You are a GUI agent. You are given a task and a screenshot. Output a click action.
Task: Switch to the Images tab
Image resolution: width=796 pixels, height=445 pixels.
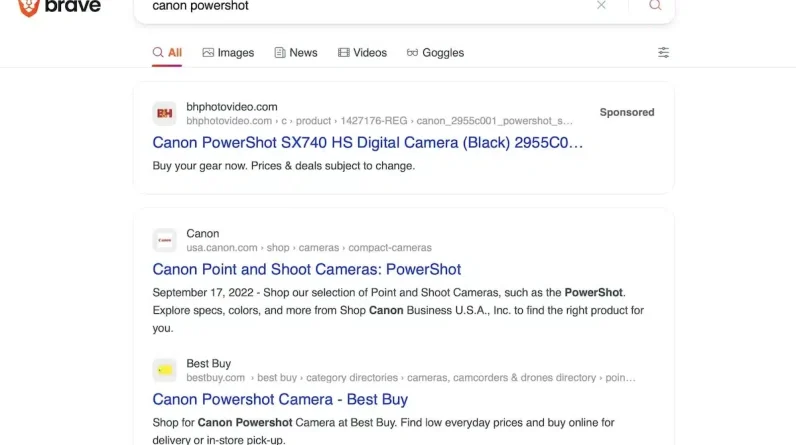[228, 53]
